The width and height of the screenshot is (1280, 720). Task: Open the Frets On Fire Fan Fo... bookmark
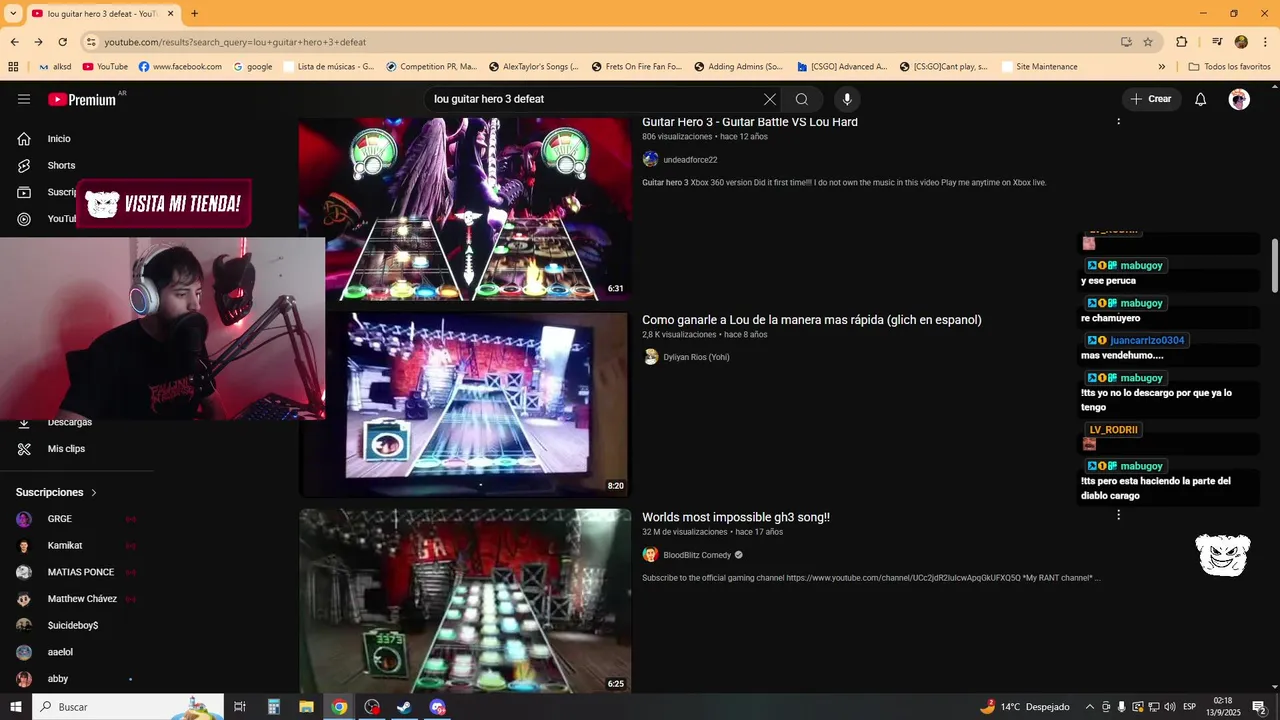tap(636, 67)
